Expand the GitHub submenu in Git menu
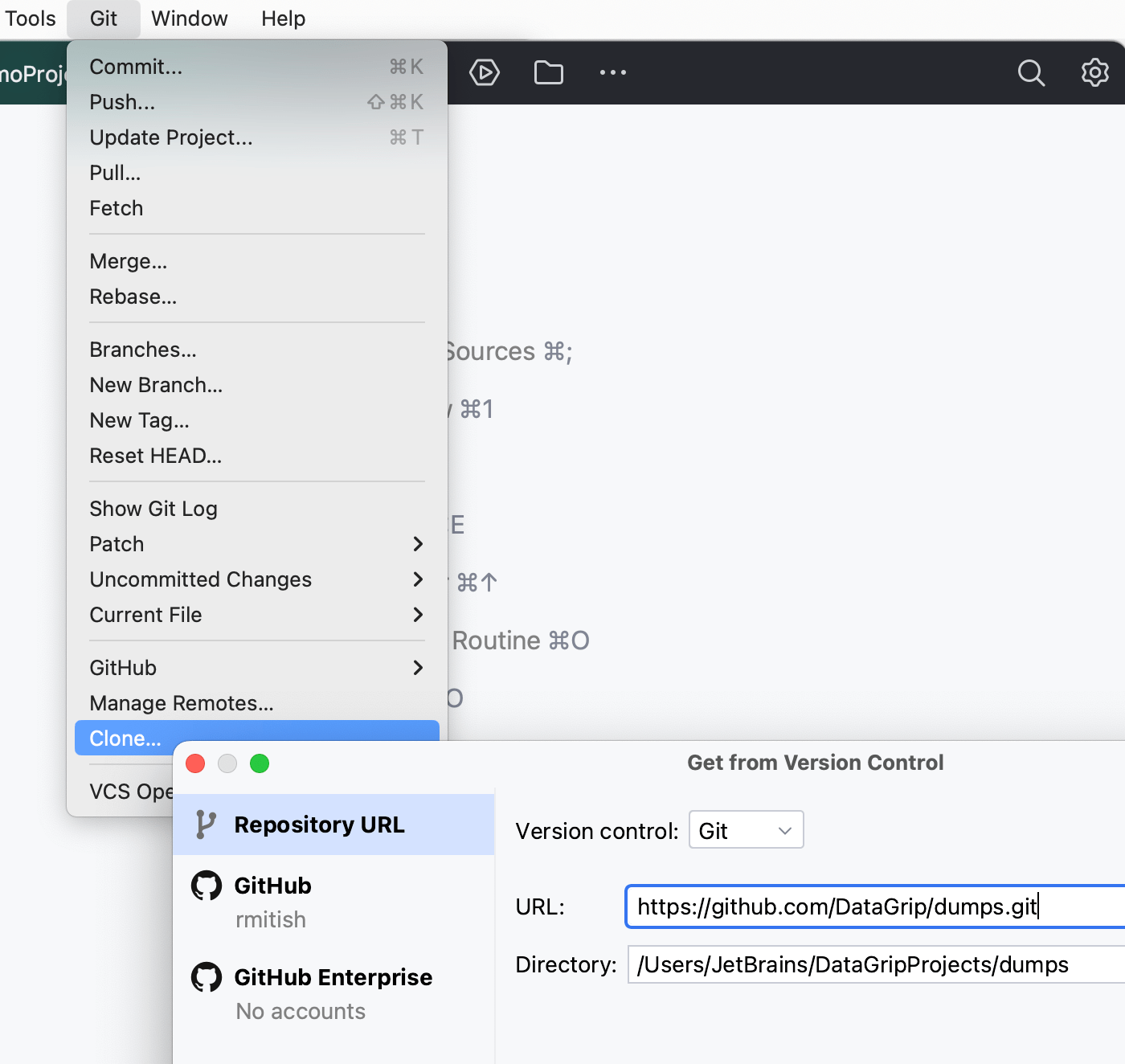 point(122,667)
